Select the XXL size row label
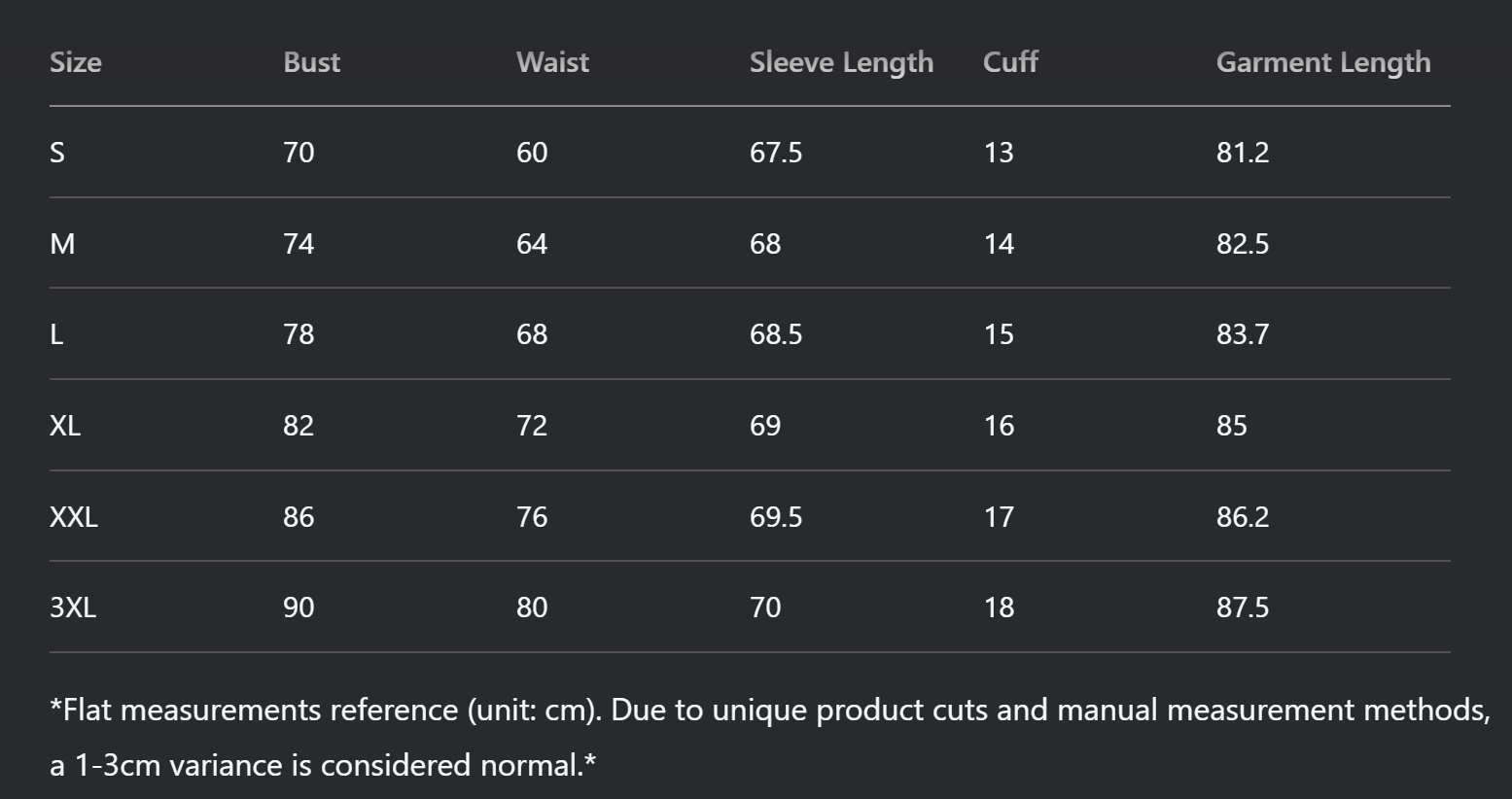This screenshot has width=1512, height=799. 74,517
